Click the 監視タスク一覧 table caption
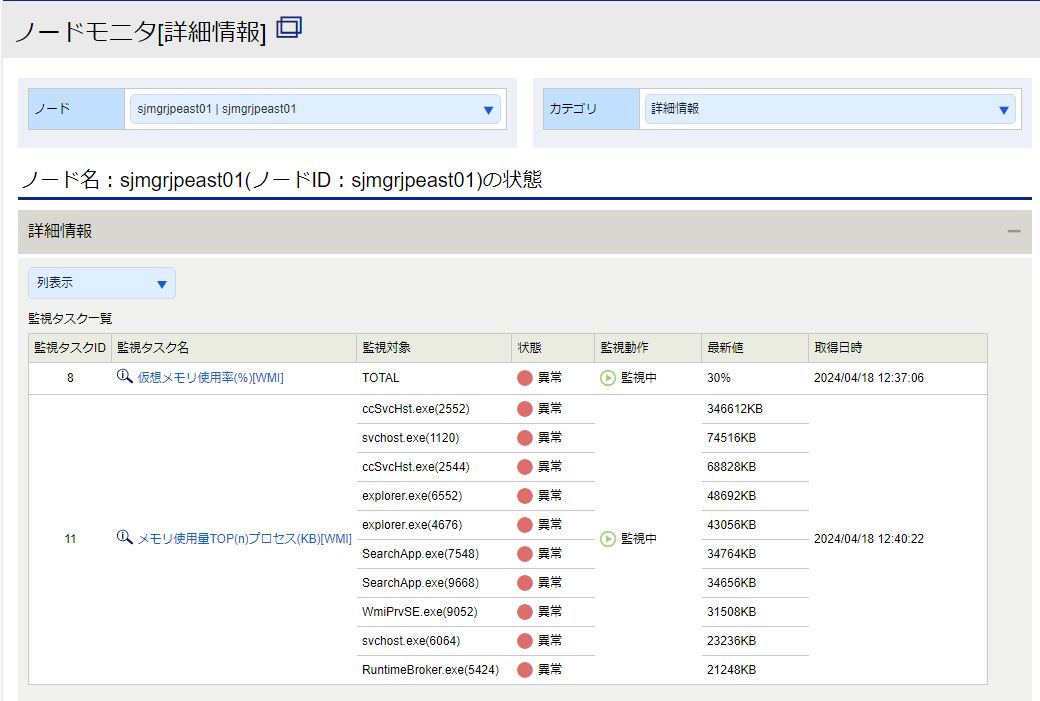Image resolution: width=1040 pixels, height=701 pixels. [x=70, y=318]
